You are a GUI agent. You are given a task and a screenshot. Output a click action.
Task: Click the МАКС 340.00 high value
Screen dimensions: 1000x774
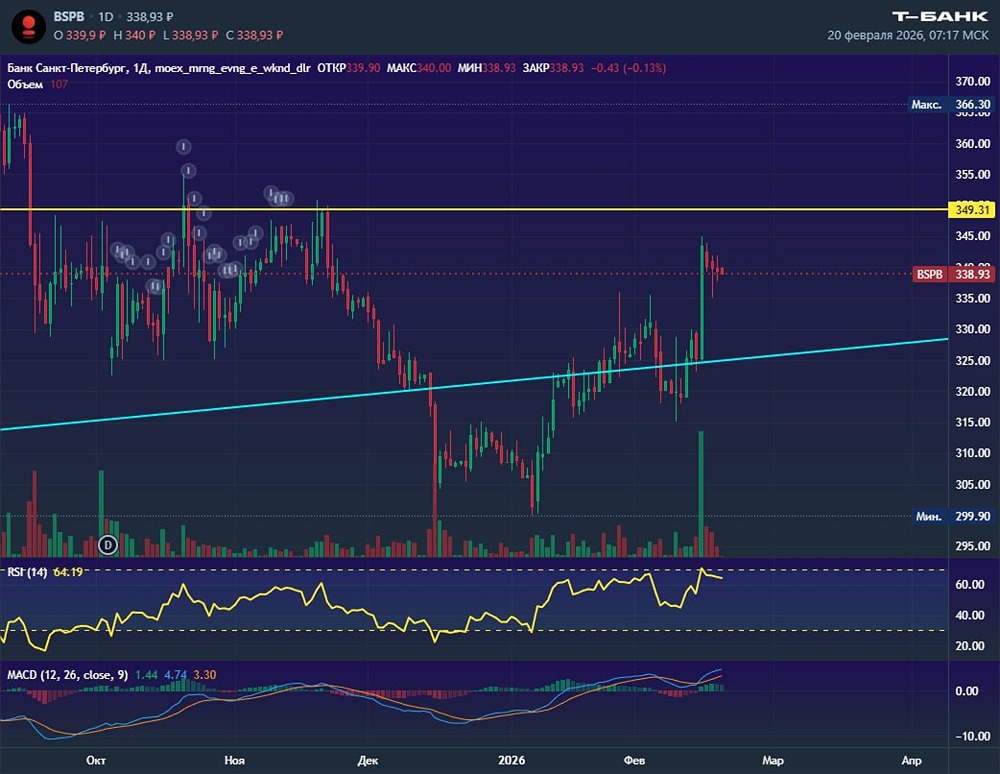pos(418,68)
